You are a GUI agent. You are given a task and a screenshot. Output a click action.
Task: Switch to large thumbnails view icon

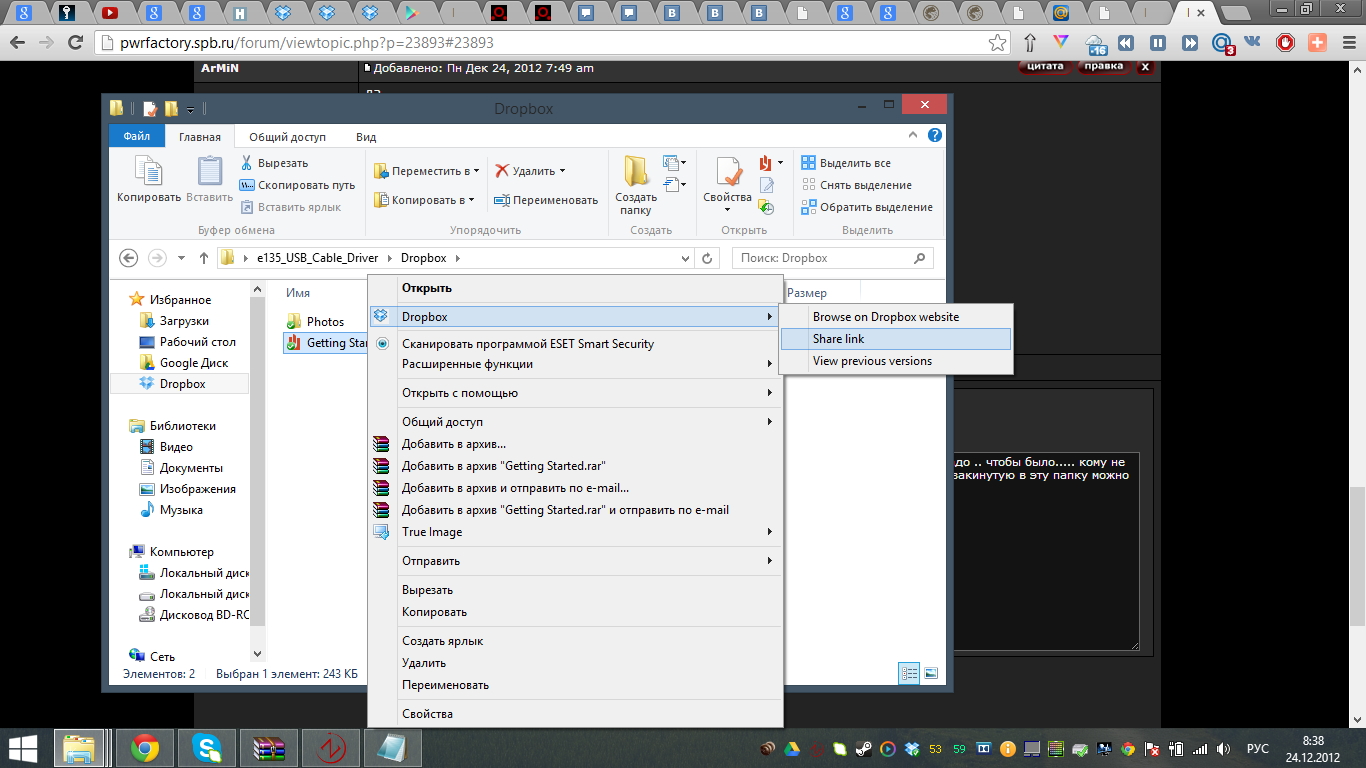[931, 673]
